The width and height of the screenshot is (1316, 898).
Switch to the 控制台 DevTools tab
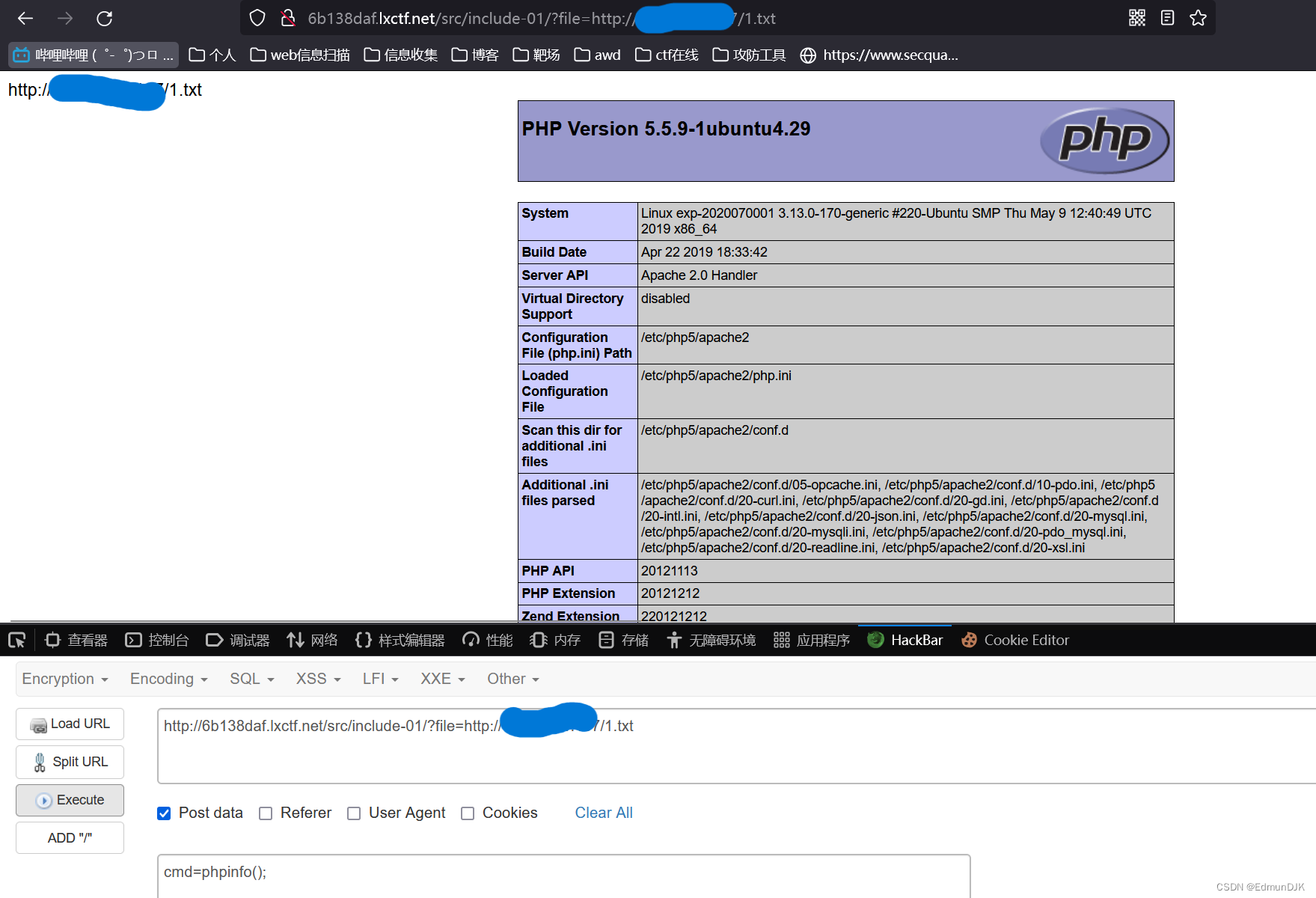[156, 640]
